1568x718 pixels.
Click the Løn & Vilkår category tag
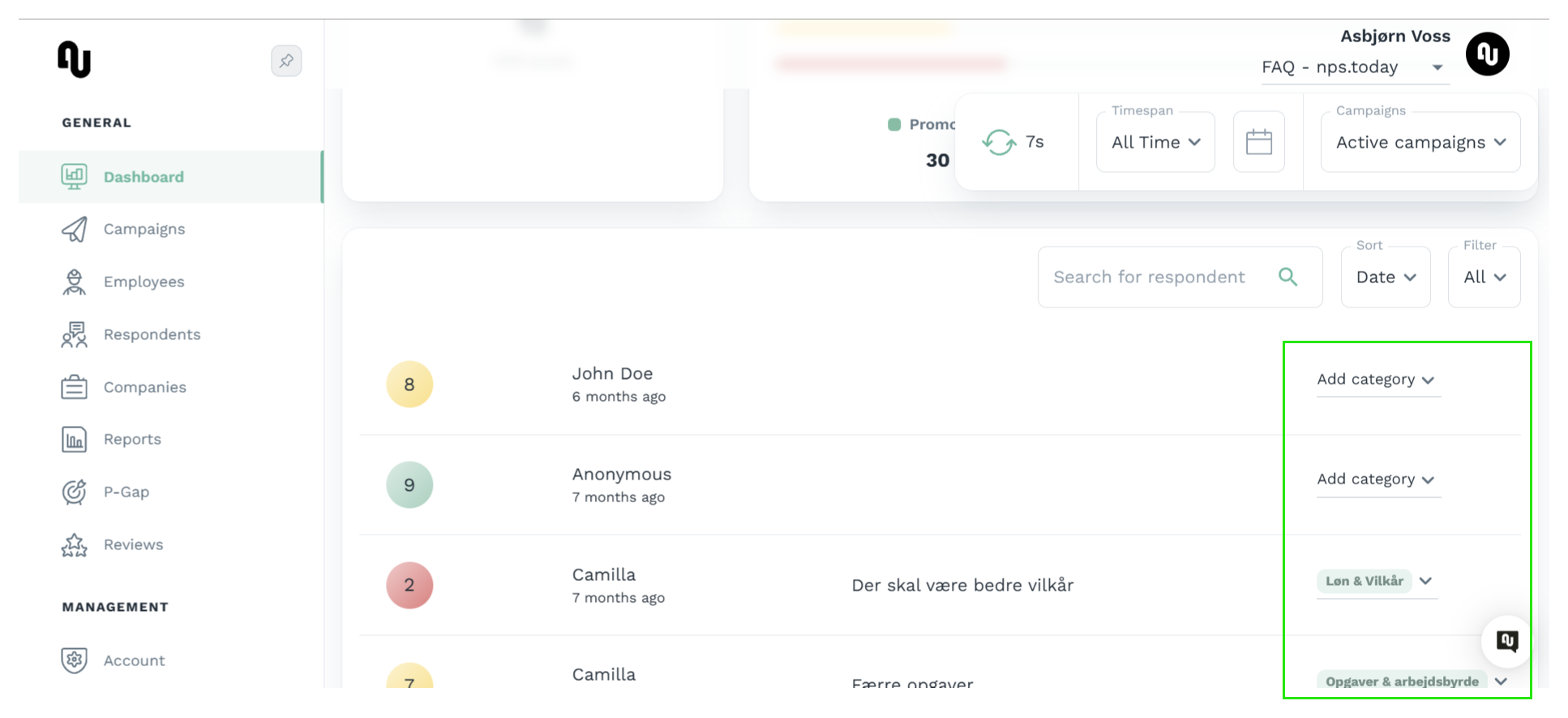(x=1364, y=581)
